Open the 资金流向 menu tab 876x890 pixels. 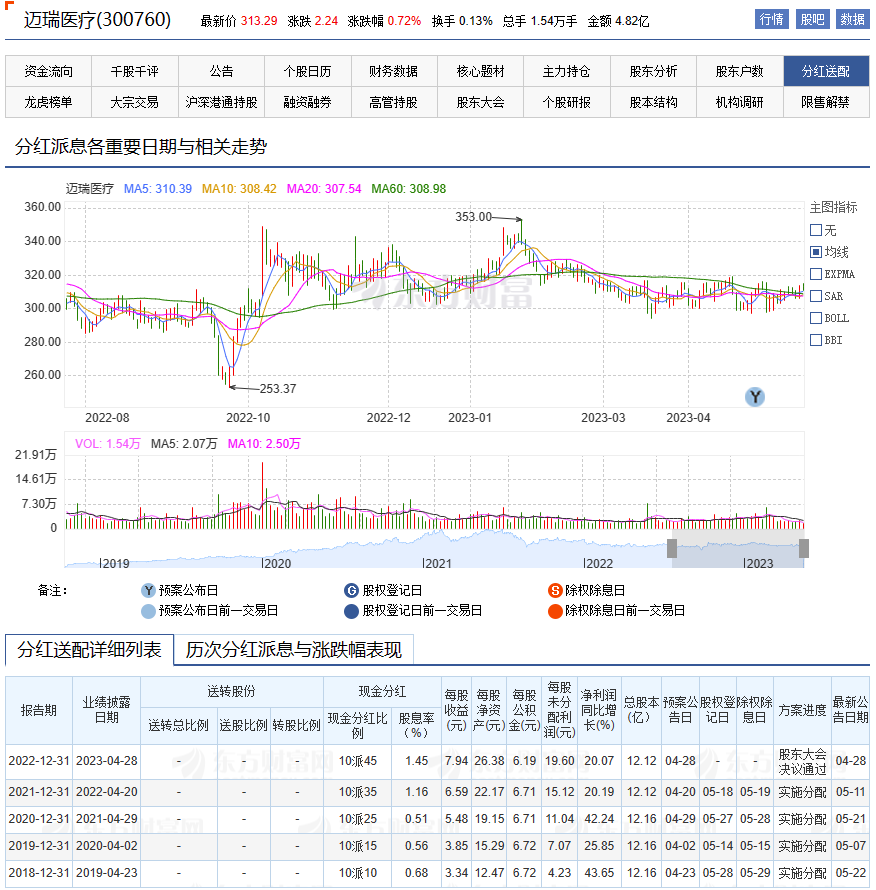tap(49, 71)
